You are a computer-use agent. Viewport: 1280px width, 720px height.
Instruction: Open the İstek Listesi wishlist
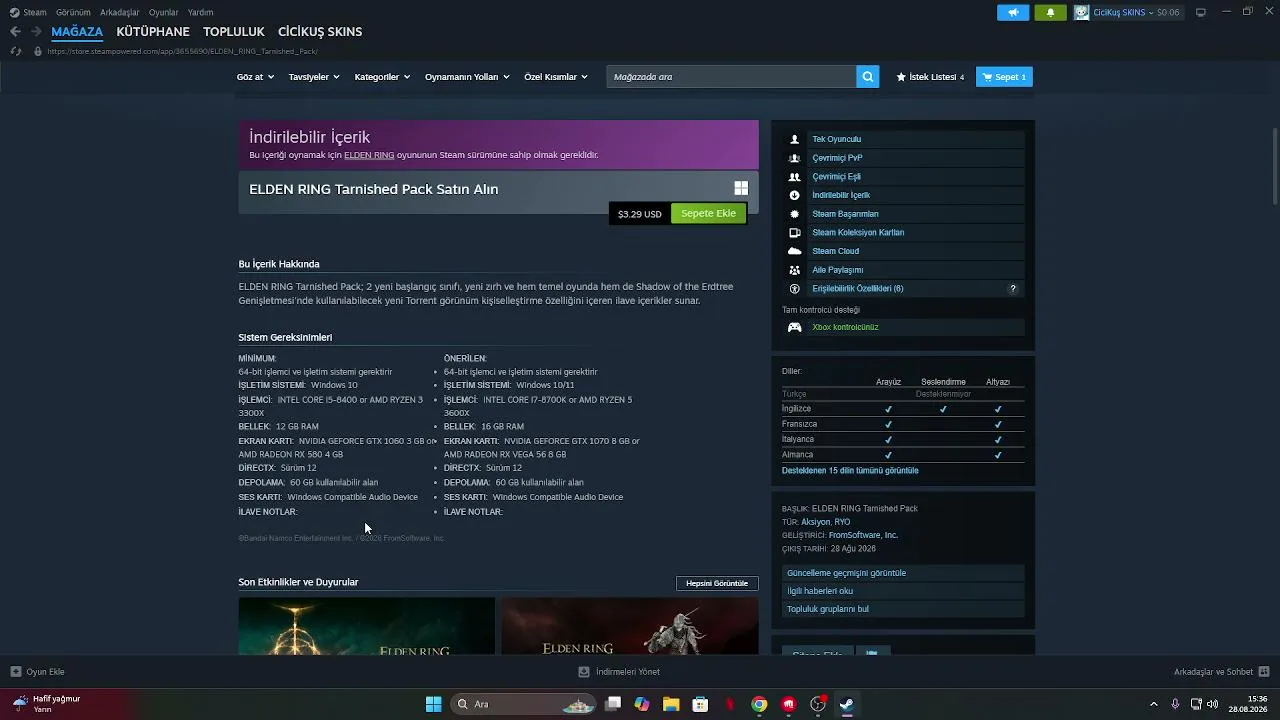[931, 77]
